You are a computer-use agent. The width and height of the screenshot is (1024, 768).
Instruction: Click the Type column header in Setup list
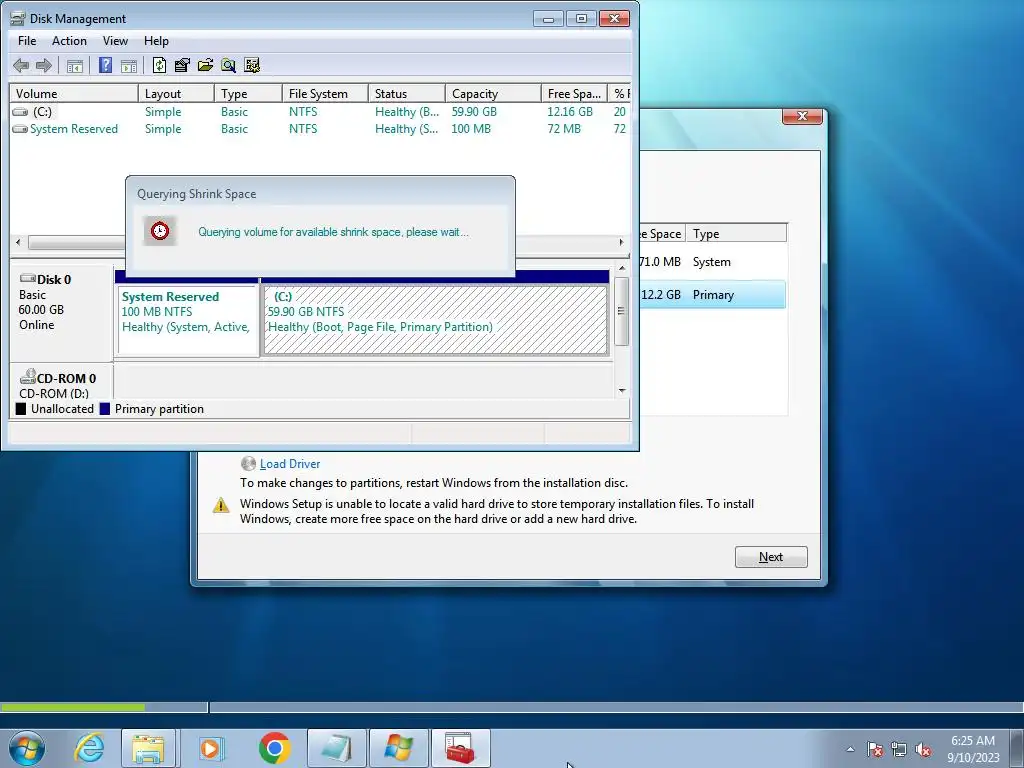point(736,233)
